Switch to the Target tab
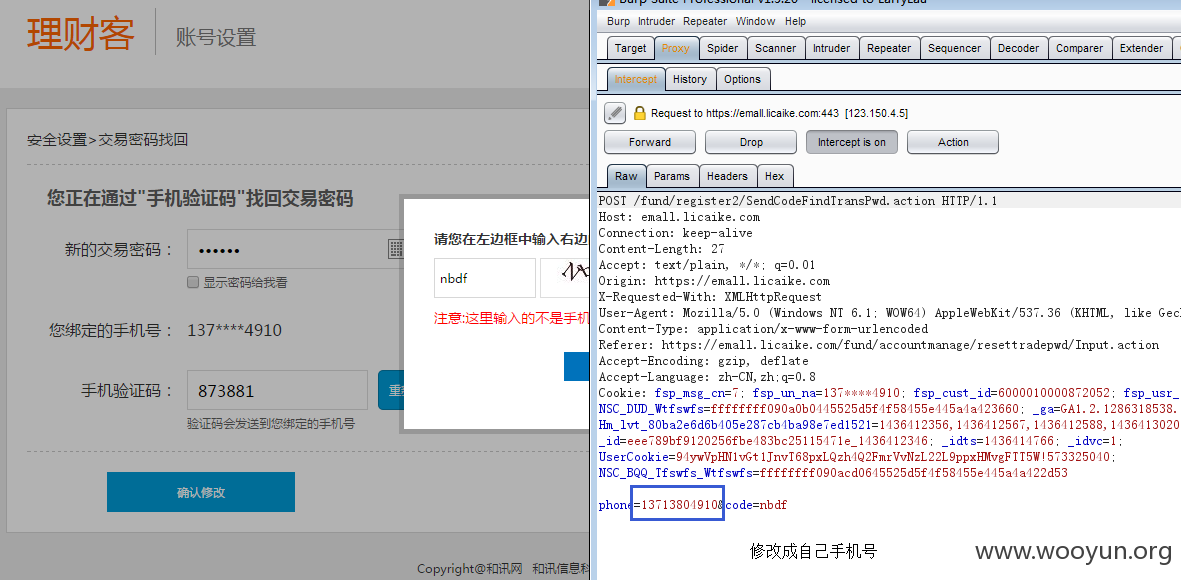1181x580 pixels. point(630,48)
